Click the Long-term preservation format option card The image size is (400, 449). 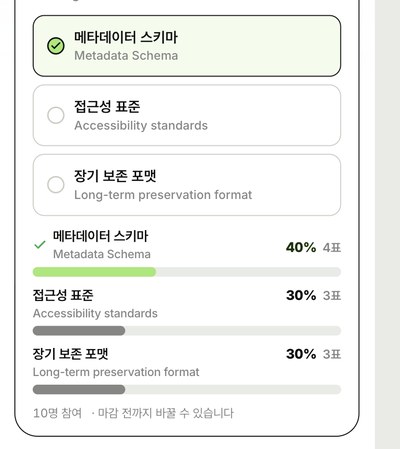(187, 185)
